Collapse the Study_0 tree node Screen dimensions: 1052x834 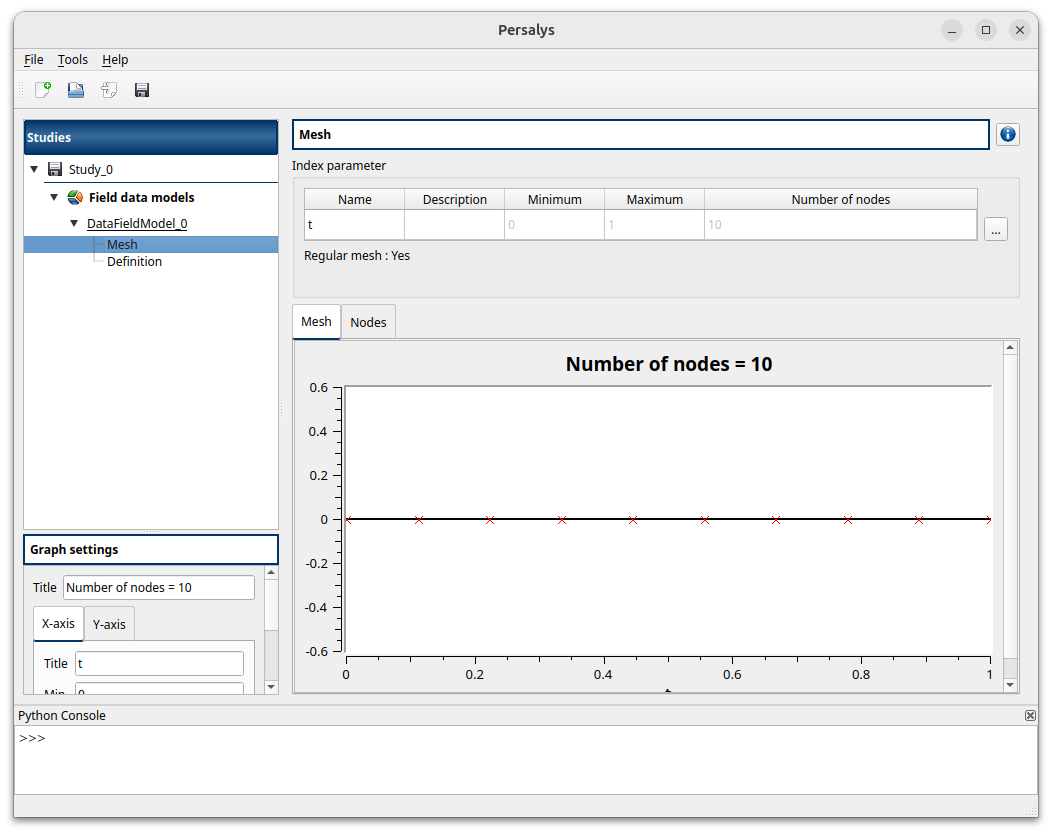tap(35, 169)
